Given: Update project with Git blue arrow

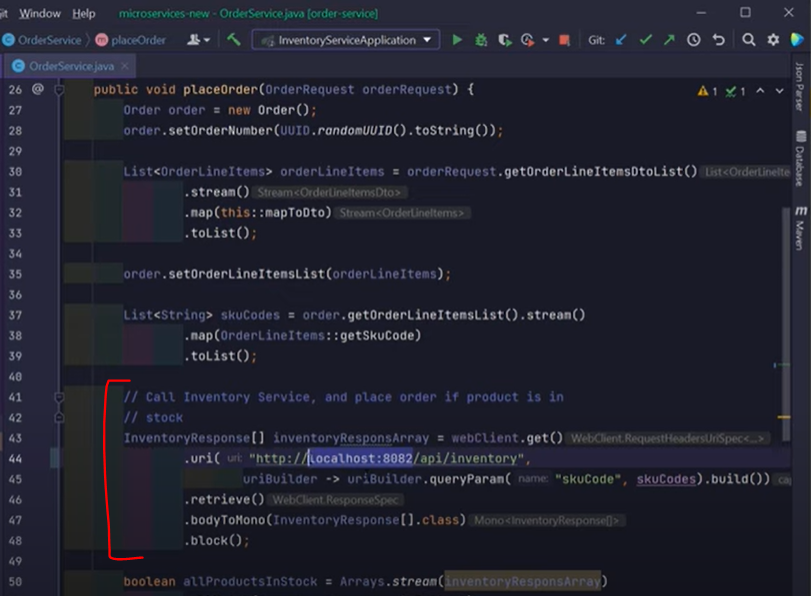Looking at the screenshot, I should tap(621, 40).
